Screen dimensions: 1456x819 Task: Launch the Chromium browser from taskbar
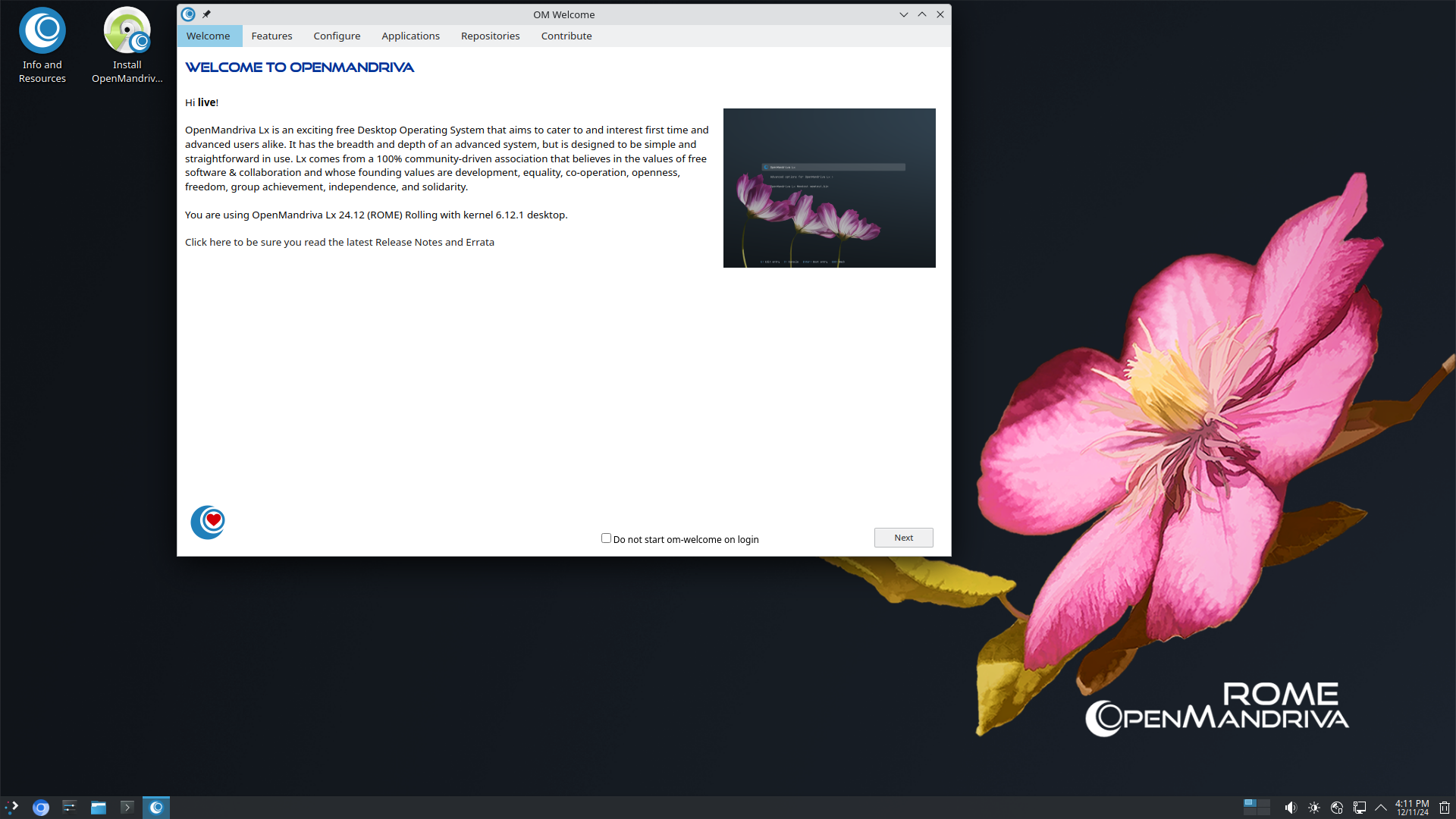[41, 808]
